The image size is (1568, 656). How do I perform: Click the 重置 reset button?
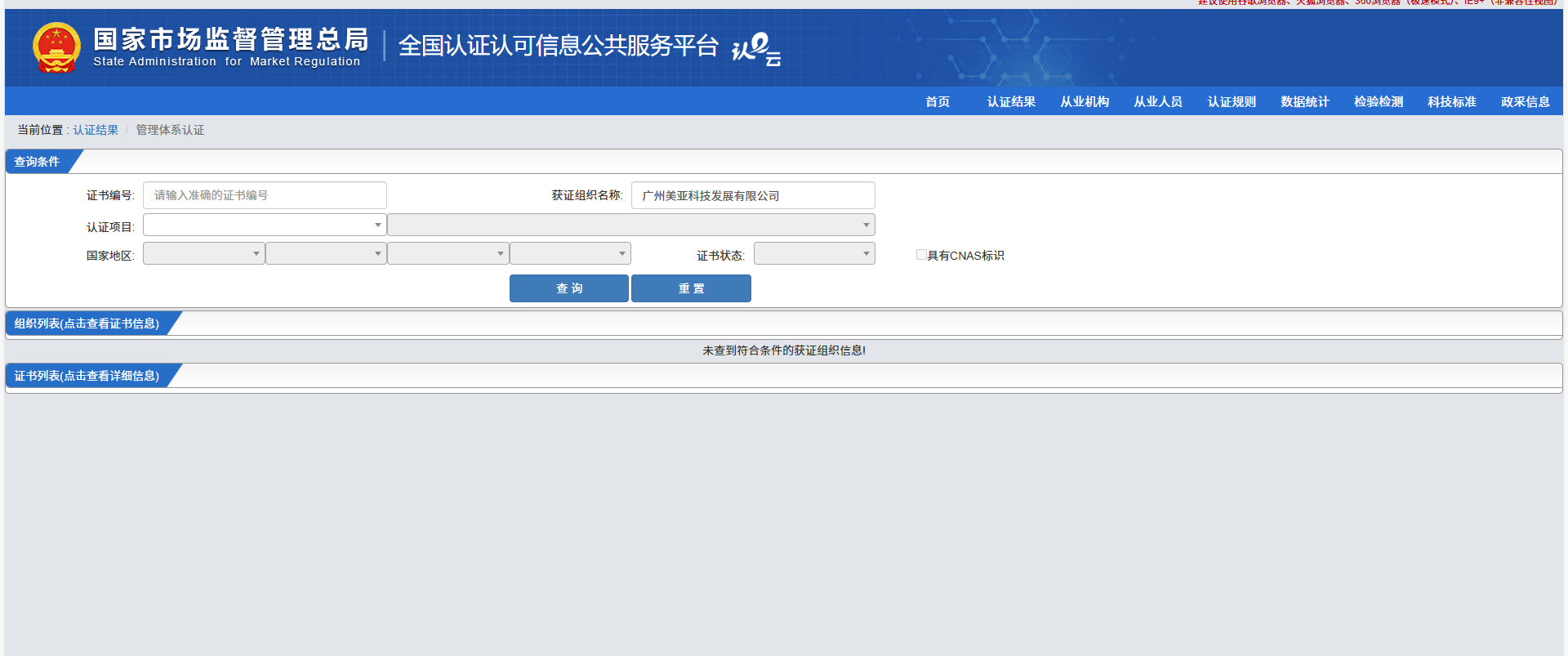click(x=691, y=288)
